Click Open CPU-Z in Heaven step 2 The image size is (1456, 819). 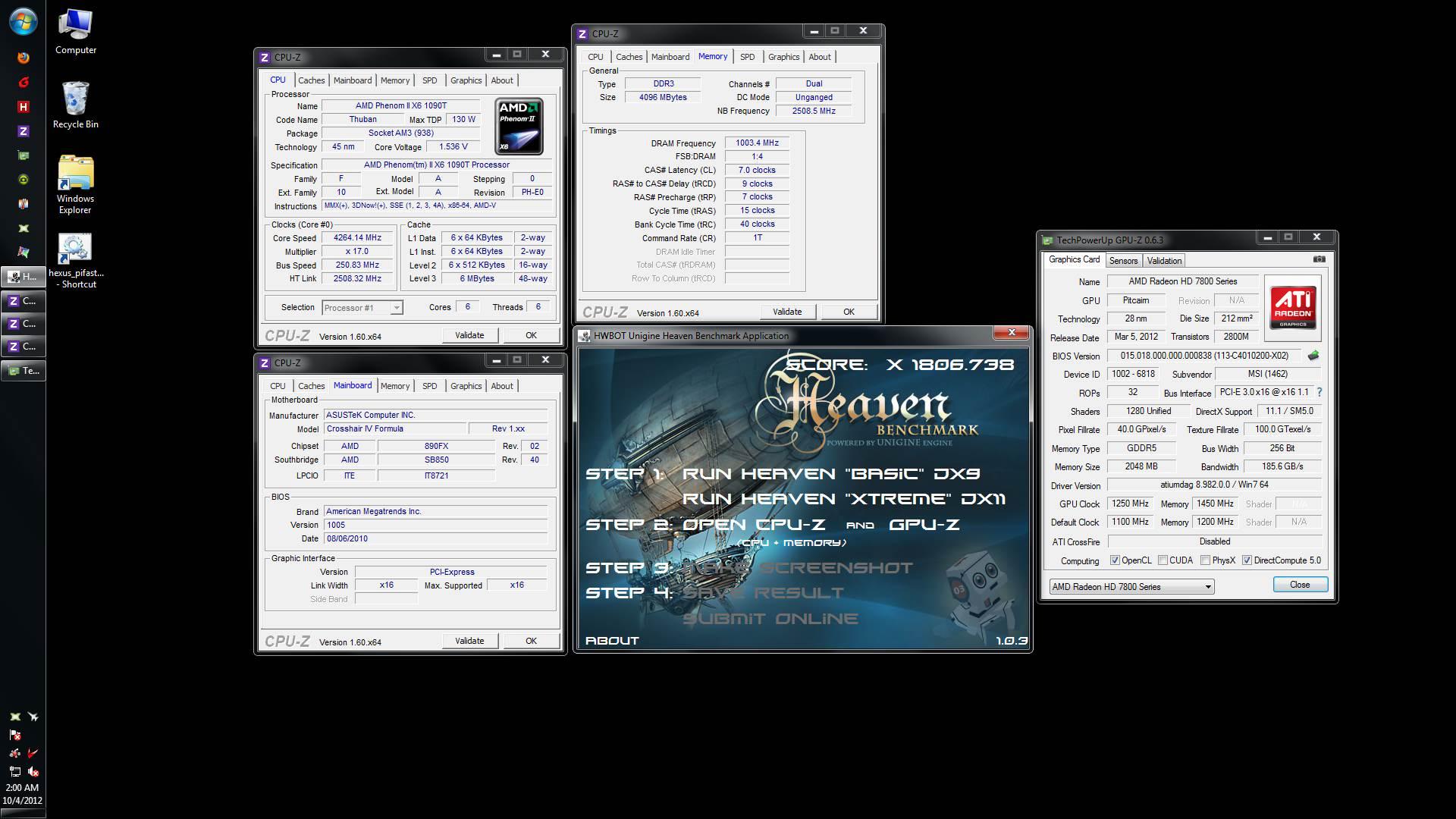click(x=754, y=525)
